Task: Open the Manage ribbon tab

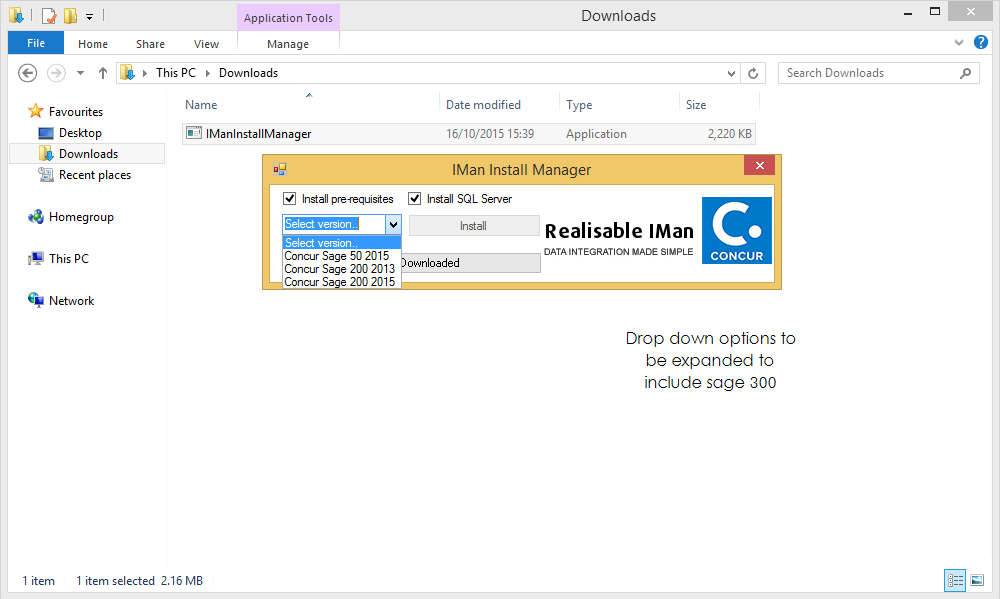Action: pyautogui.click(x=288, y=44)
